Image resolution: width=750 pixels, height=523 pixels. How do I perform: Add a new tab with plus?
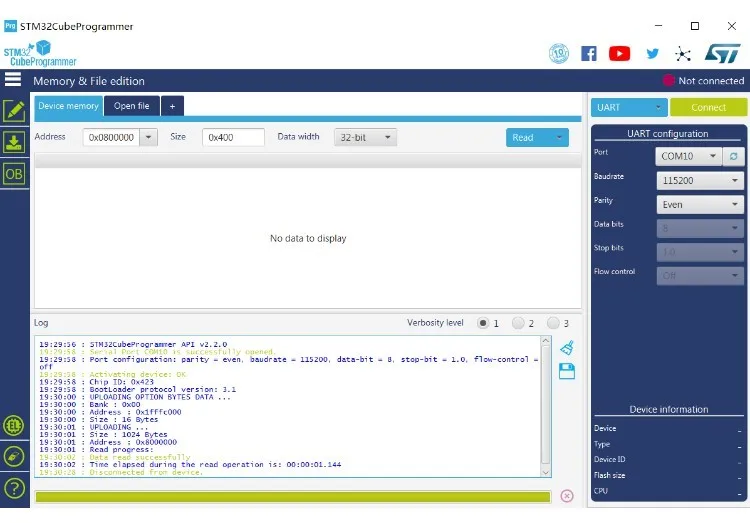173,106
